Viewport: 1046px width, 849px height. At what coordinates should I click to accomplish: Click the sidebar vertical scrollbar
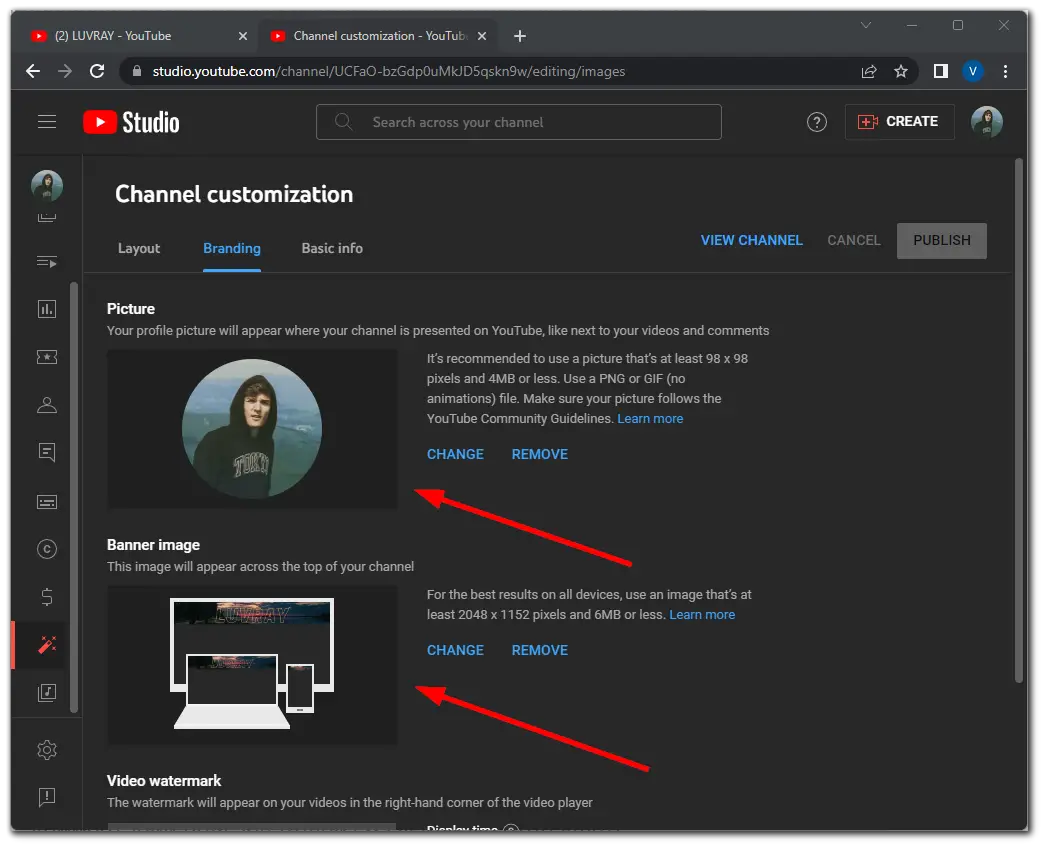pos(74,498)
